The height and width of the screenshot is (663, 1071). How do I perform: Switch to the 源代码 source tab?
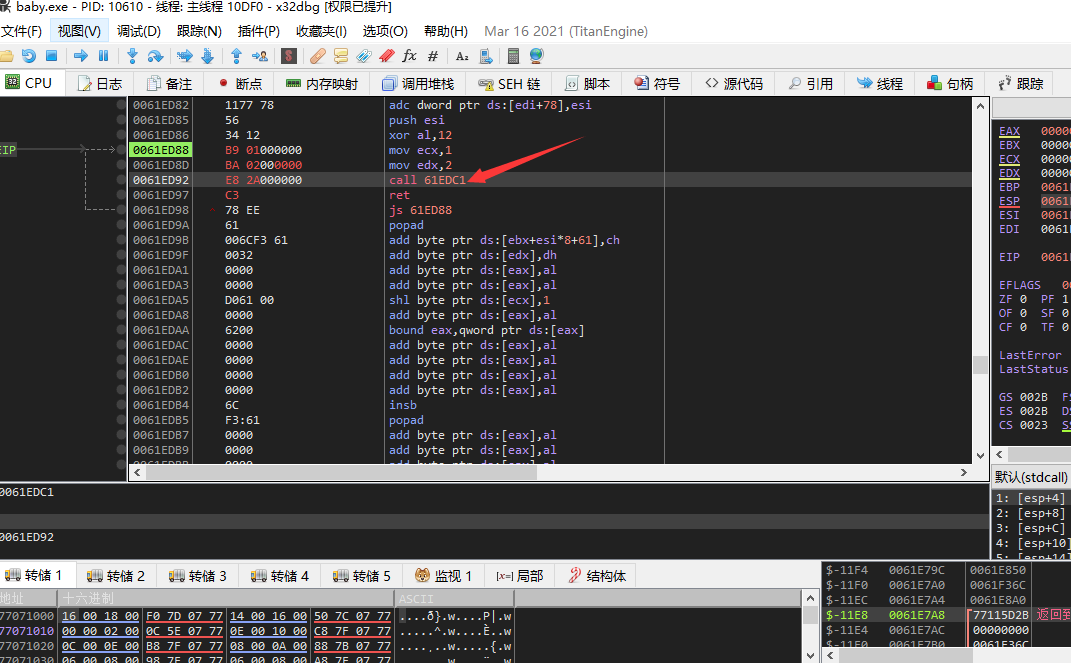coord(734,83)
